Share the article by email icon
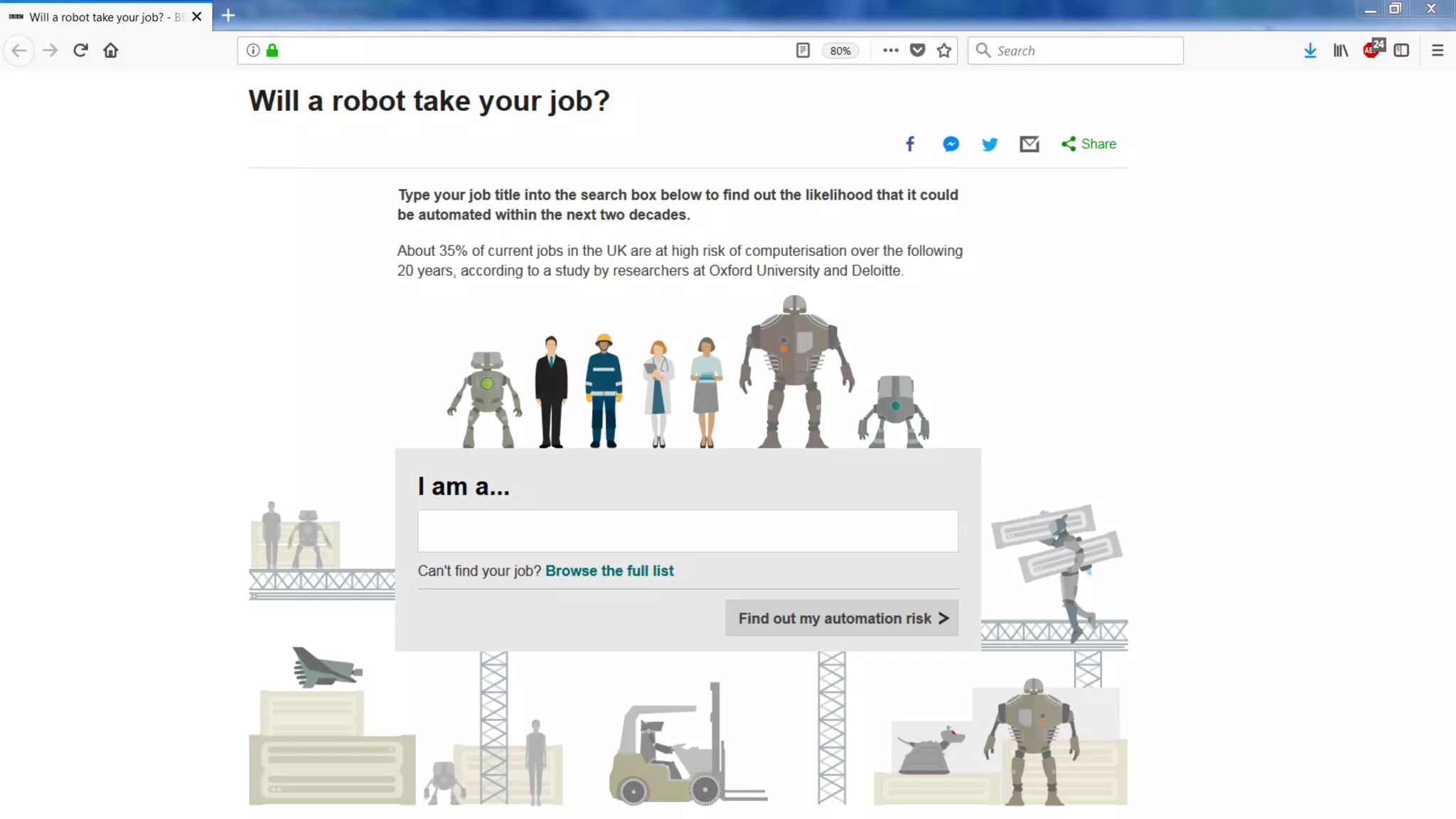 coord(1029,144)
